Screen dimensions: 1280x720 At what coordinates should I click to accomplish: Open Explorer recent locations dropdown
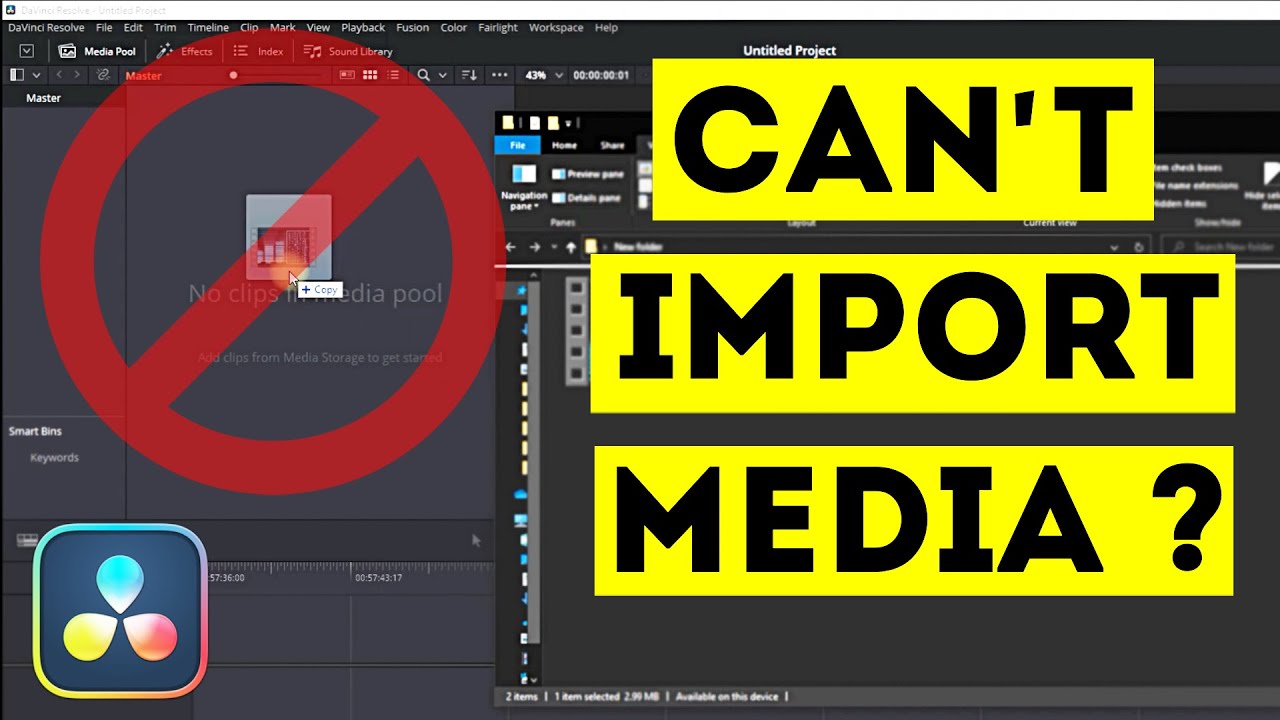(553, 247)
